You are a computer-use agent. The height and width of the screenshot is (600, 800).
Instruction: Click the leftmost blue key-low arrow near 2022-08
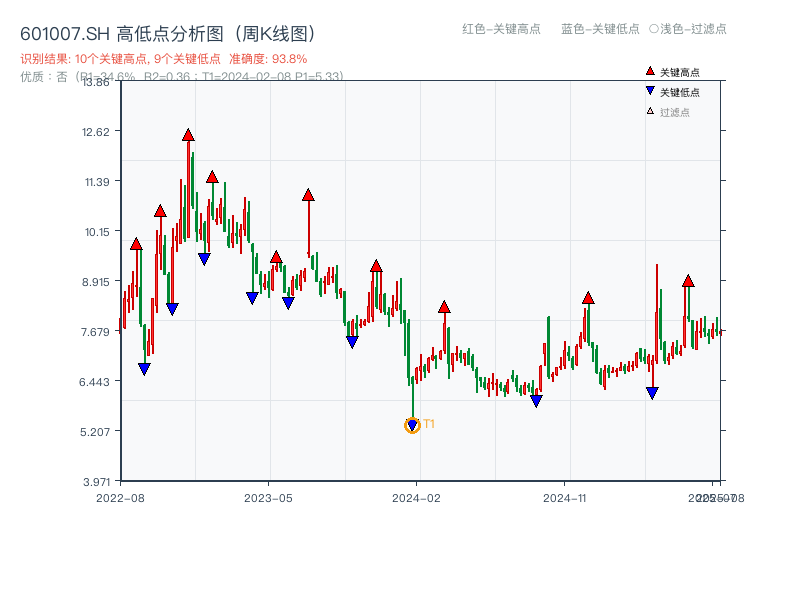pos(143,368)
